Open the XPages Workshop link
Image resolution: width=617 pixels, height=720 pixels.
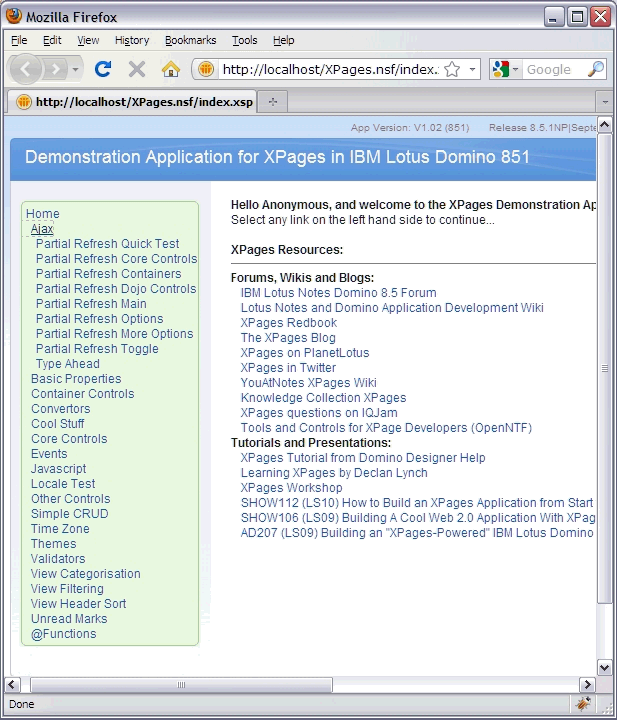point(291,488)
